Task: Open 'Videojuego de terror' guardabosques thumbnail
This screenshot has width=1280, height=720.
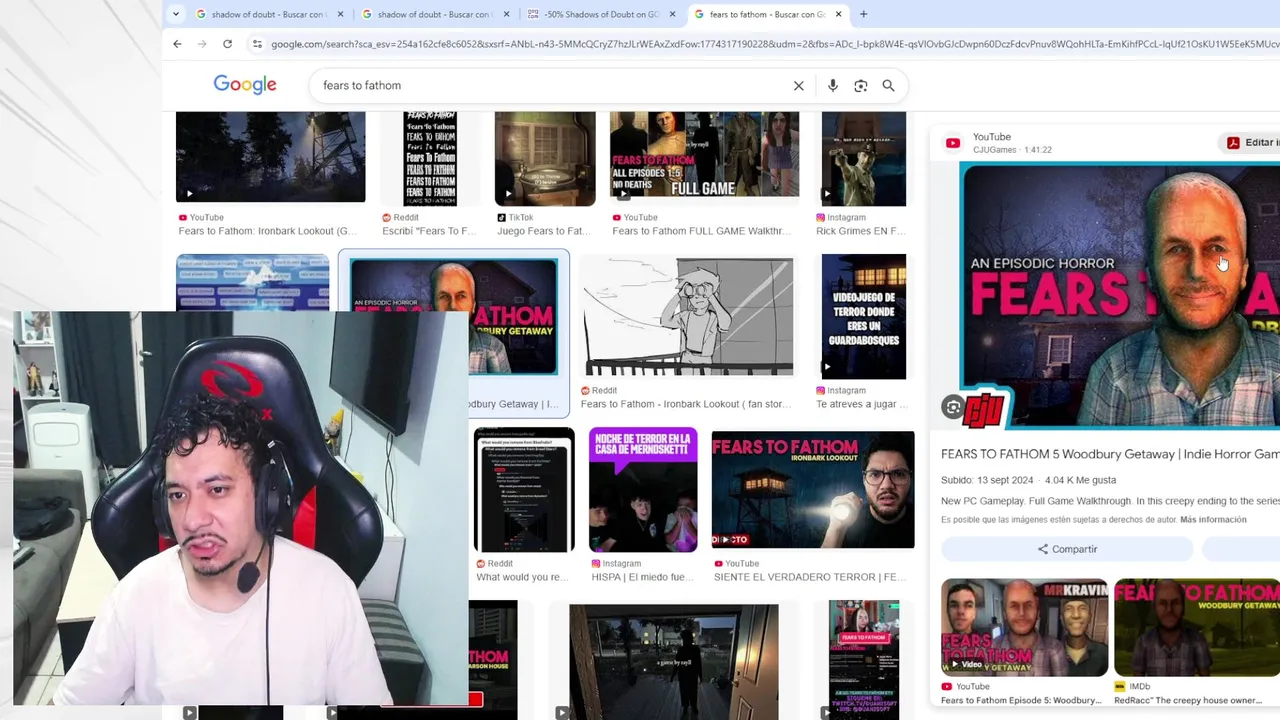Action: [x=863, y=316]
